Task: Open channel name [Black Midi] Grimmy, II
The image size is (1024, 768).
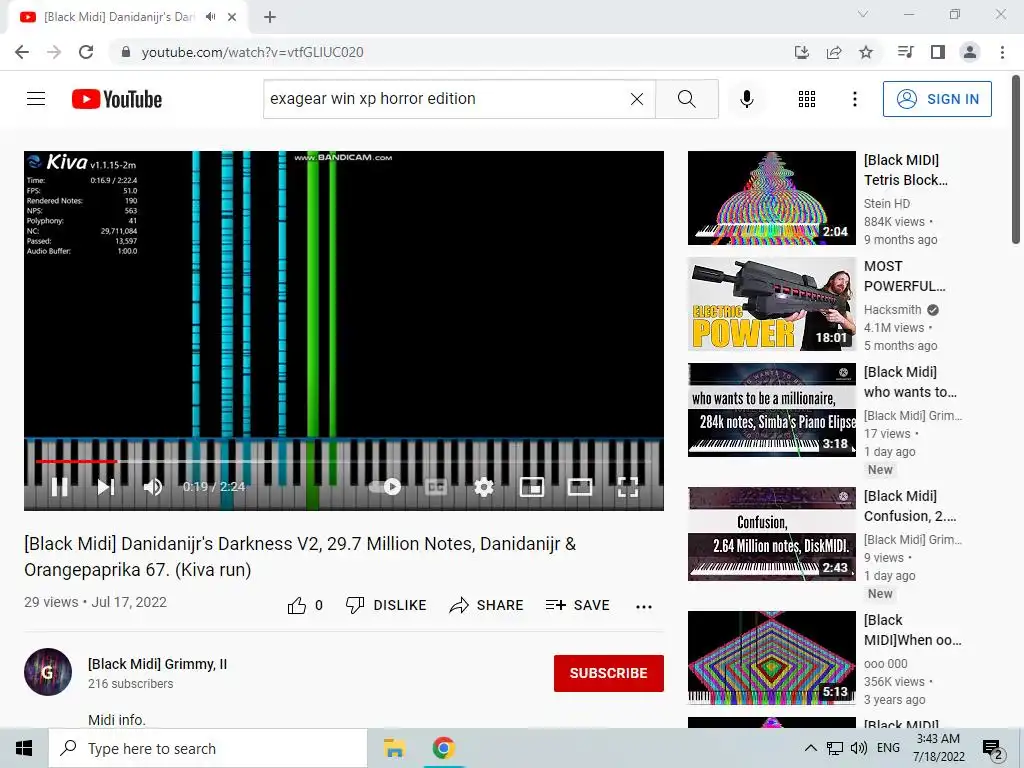Action: coord(157,664)
